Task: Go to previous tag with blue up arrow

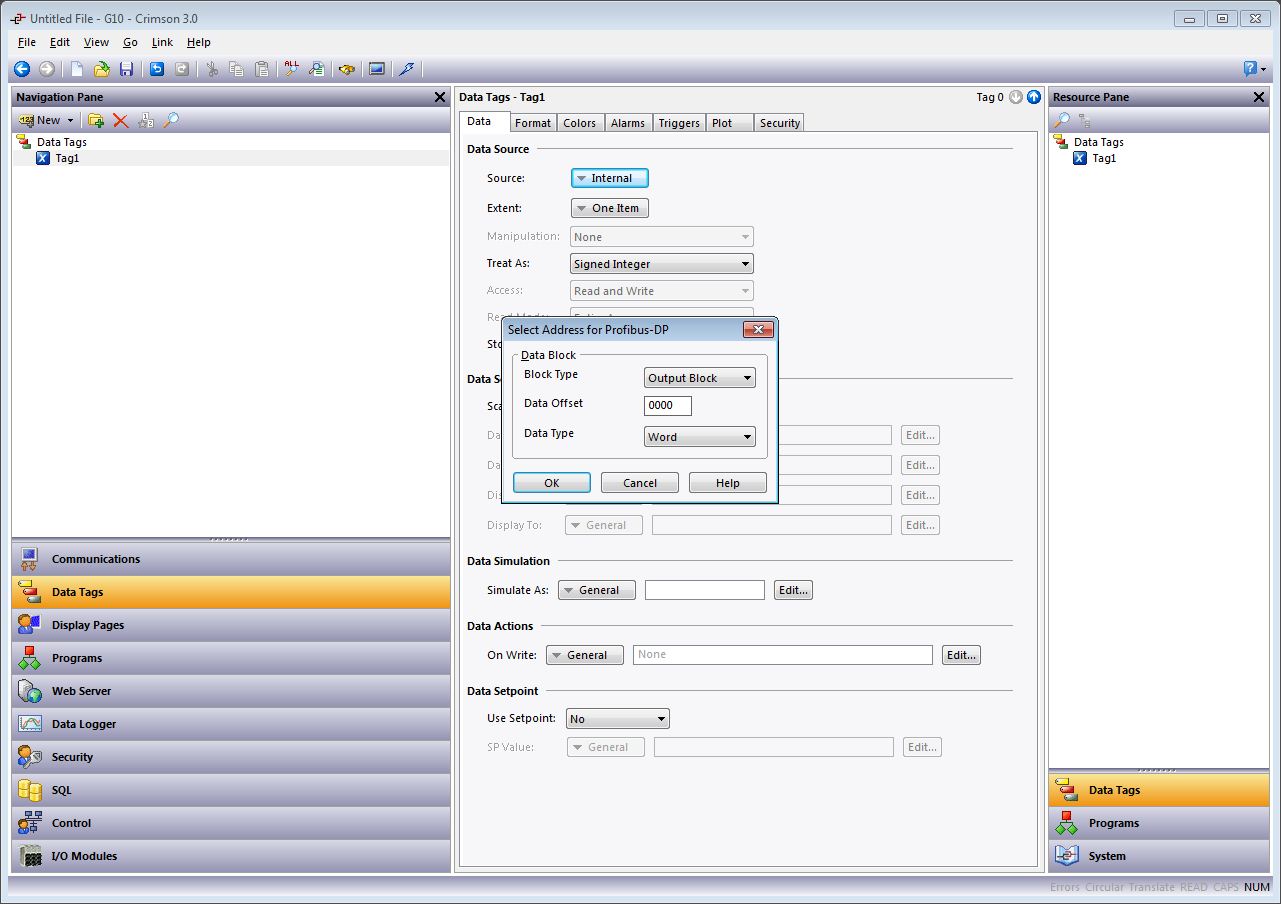Action: (1034, 97)
